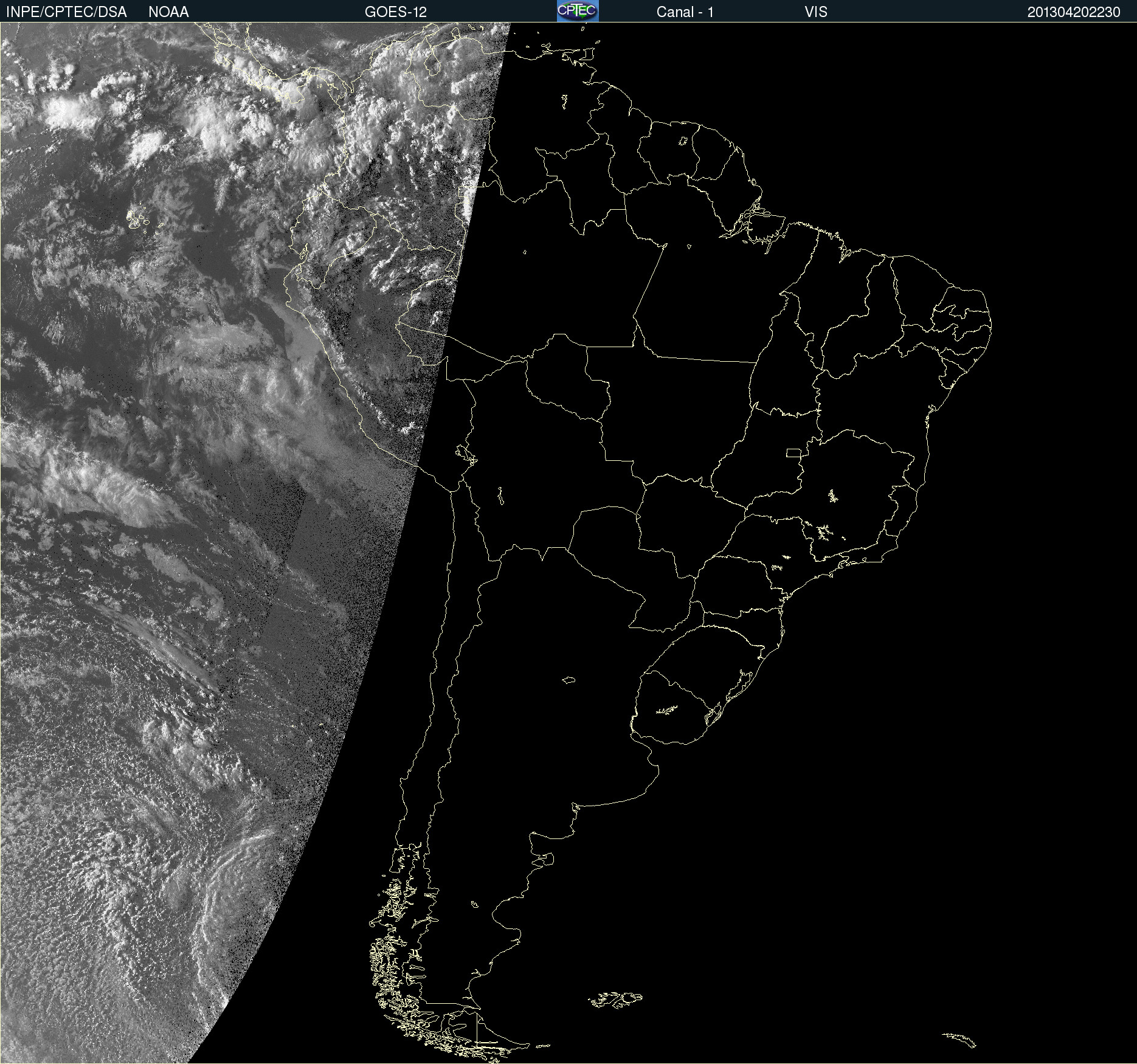The image size is (1137, 1064).
Task: Select the INPE/CPTEC/DSA header label
Action: 66,12
